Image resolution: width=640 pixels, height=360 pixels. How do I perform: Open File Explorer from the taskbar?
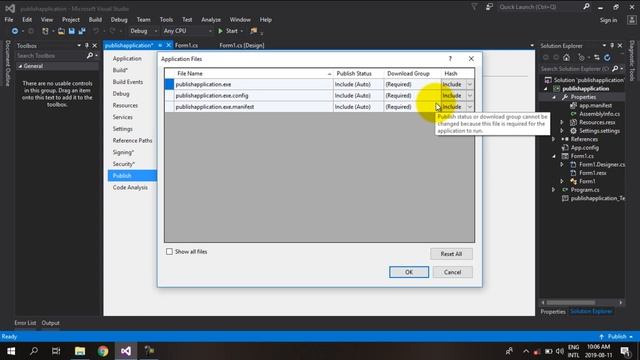80,351
